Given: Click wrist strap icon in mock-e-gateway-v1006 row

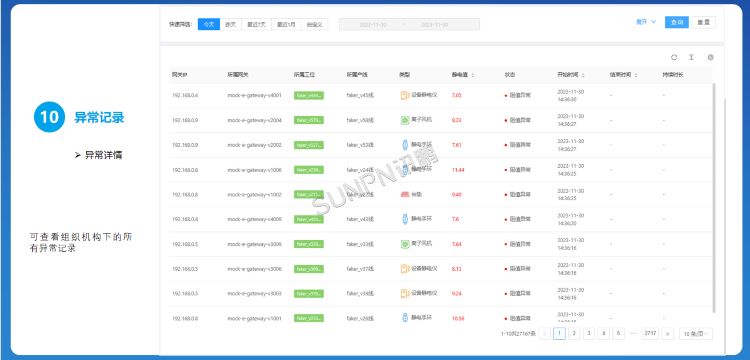Looking at the screenshot, I should 405,170.
